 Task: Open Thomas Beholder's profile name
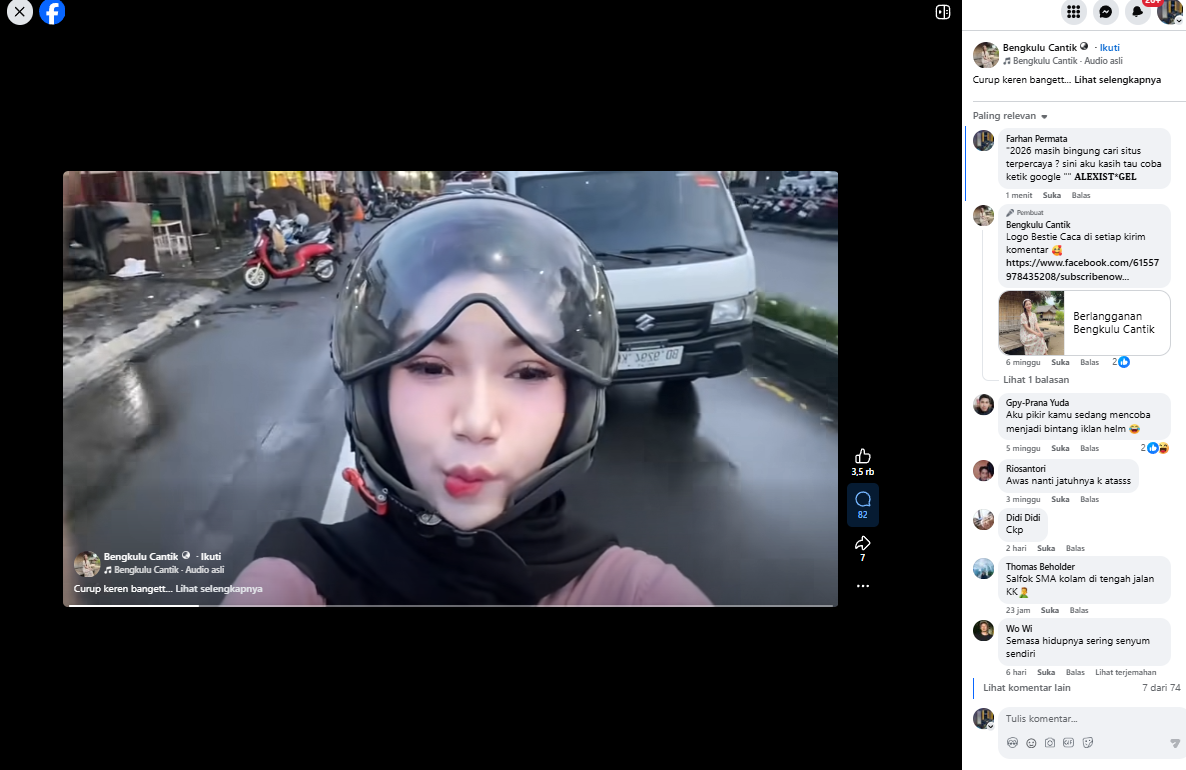pos(1040,567)
